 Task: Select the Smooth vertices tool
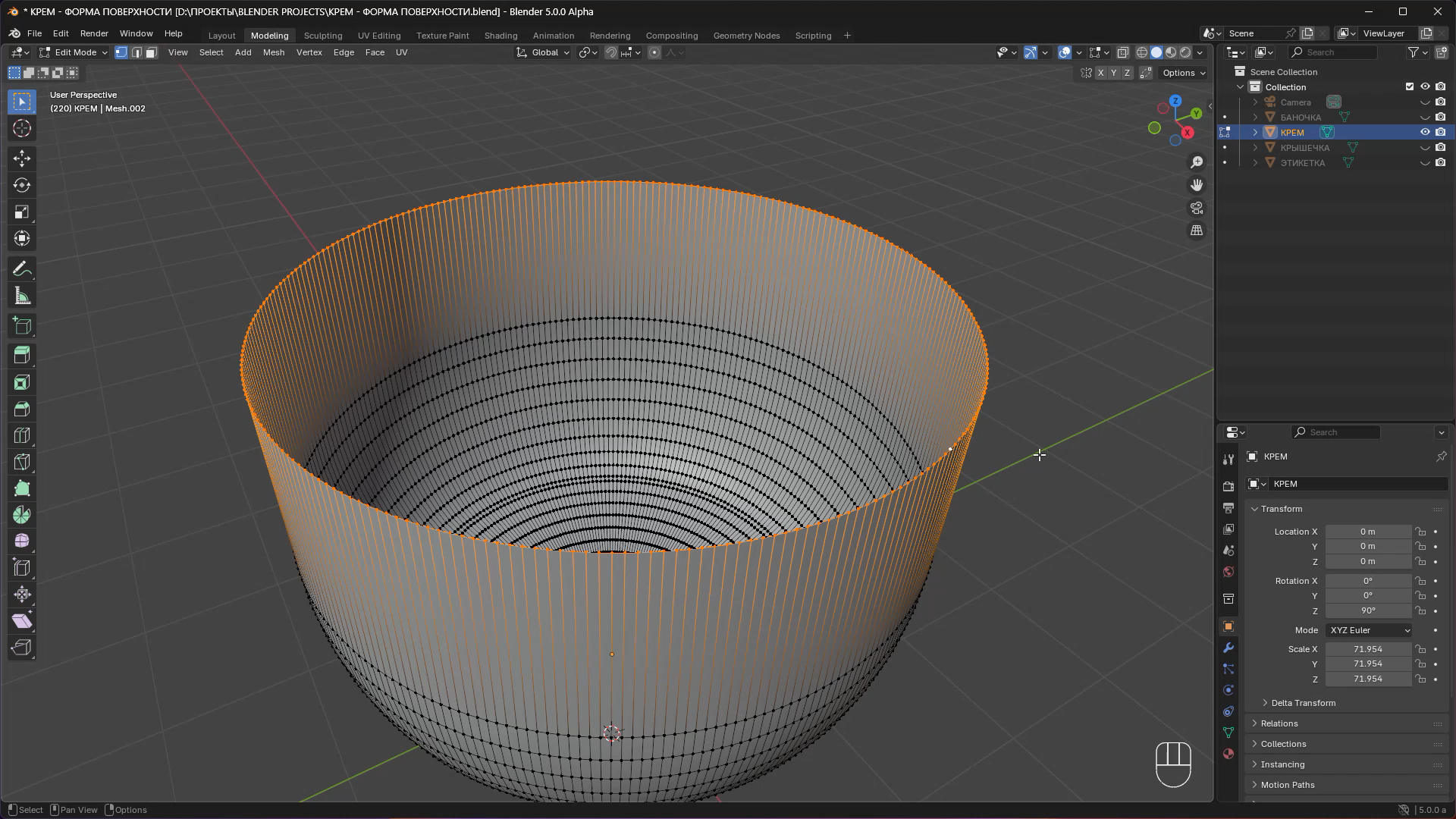coord(22,541)
